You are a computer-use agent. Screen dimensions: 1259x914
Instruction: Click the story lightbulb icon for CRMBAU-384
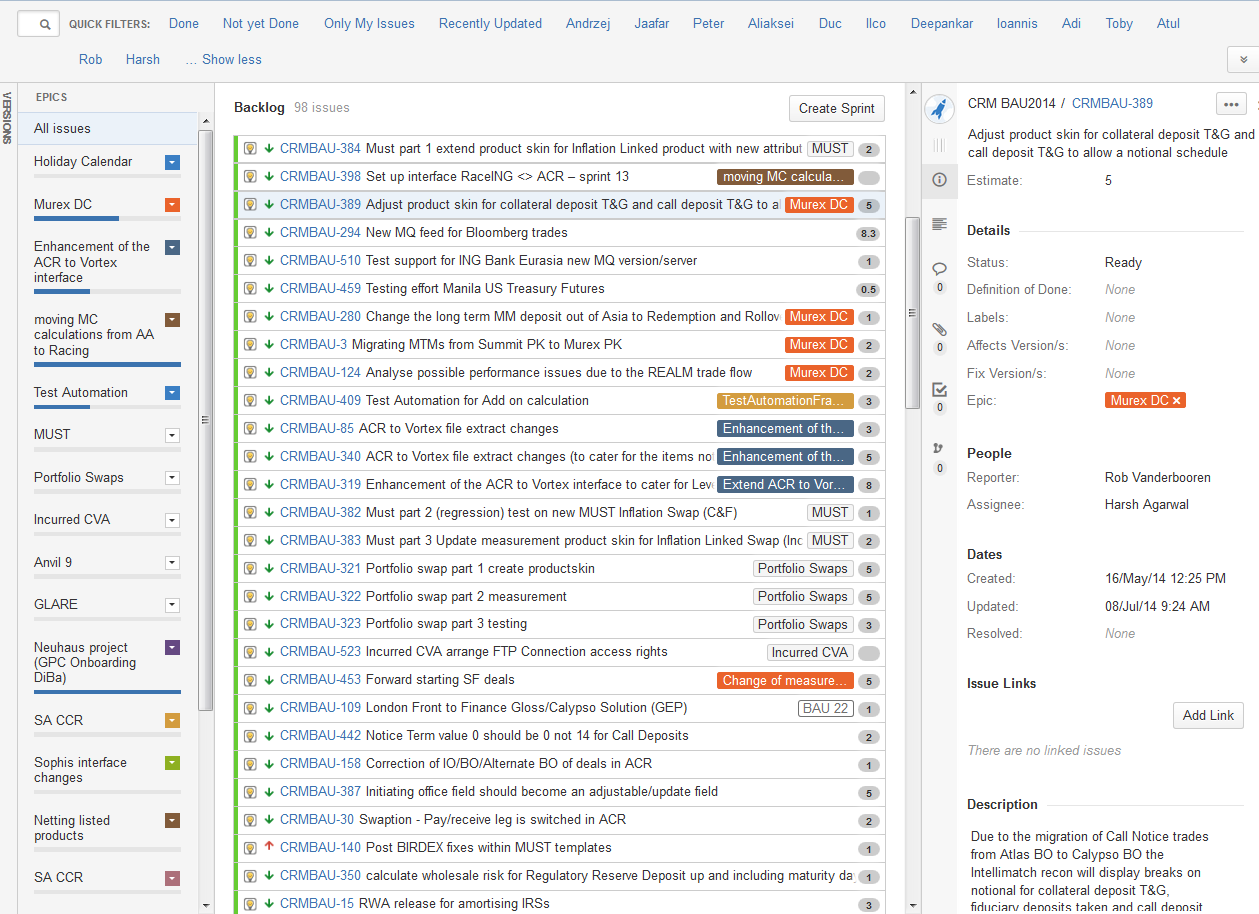coord(250,149)
